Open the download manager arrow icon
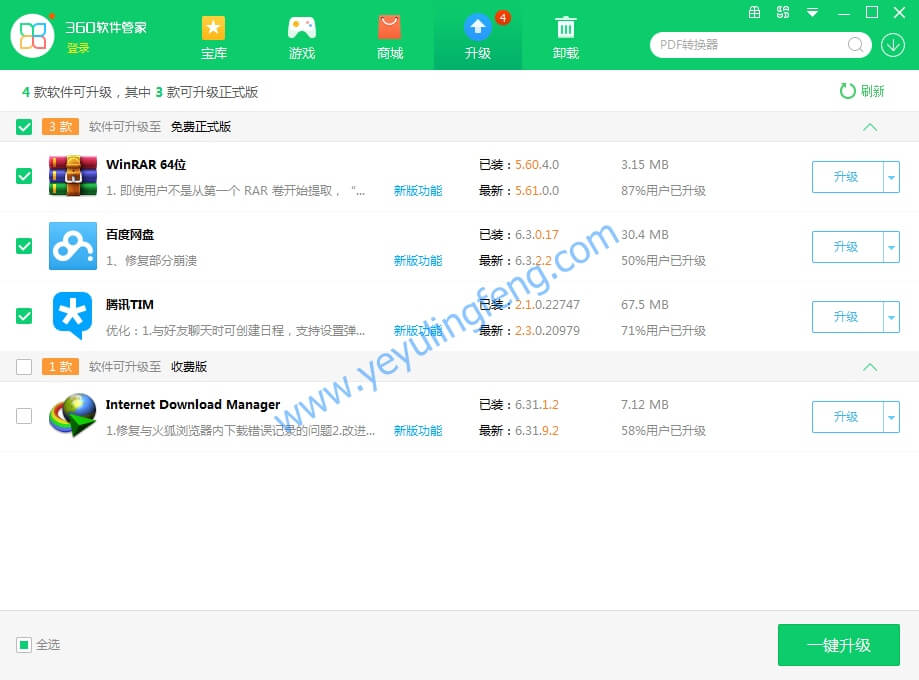919x680 pixels. pyautogui.click(x=893, y=45)
